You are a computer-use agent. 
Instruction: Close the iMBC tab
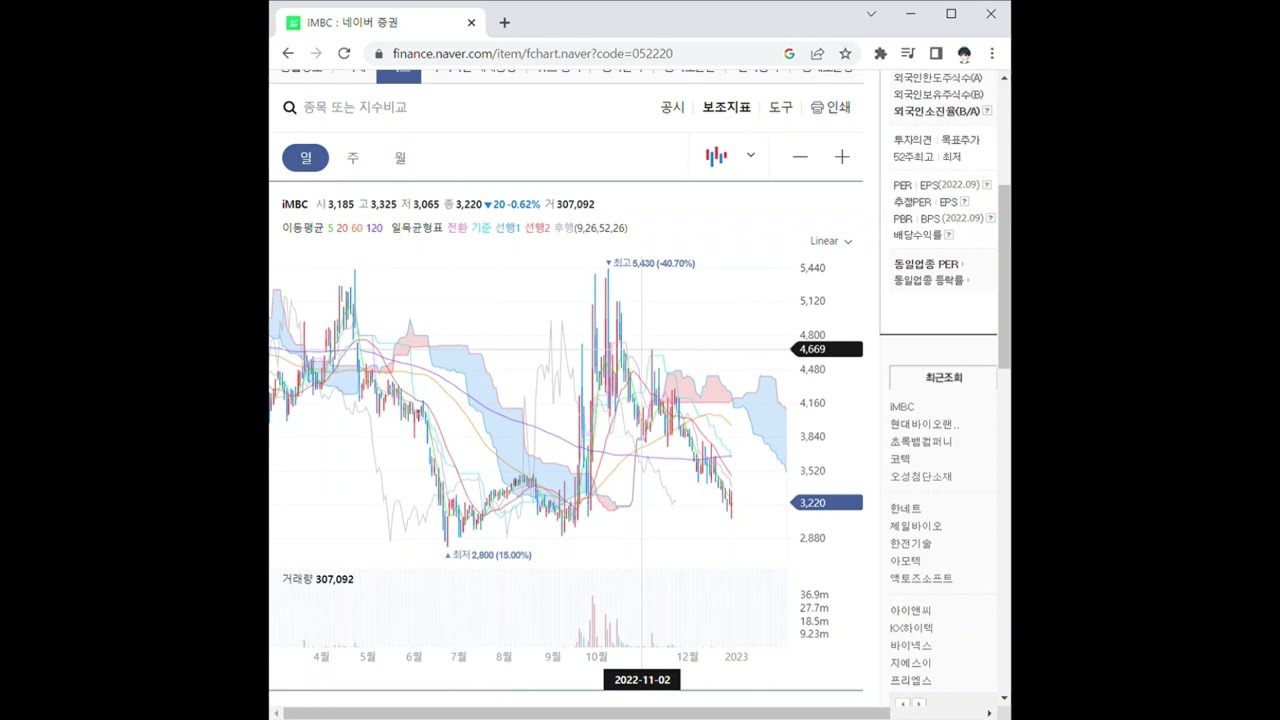pos(471,22)
